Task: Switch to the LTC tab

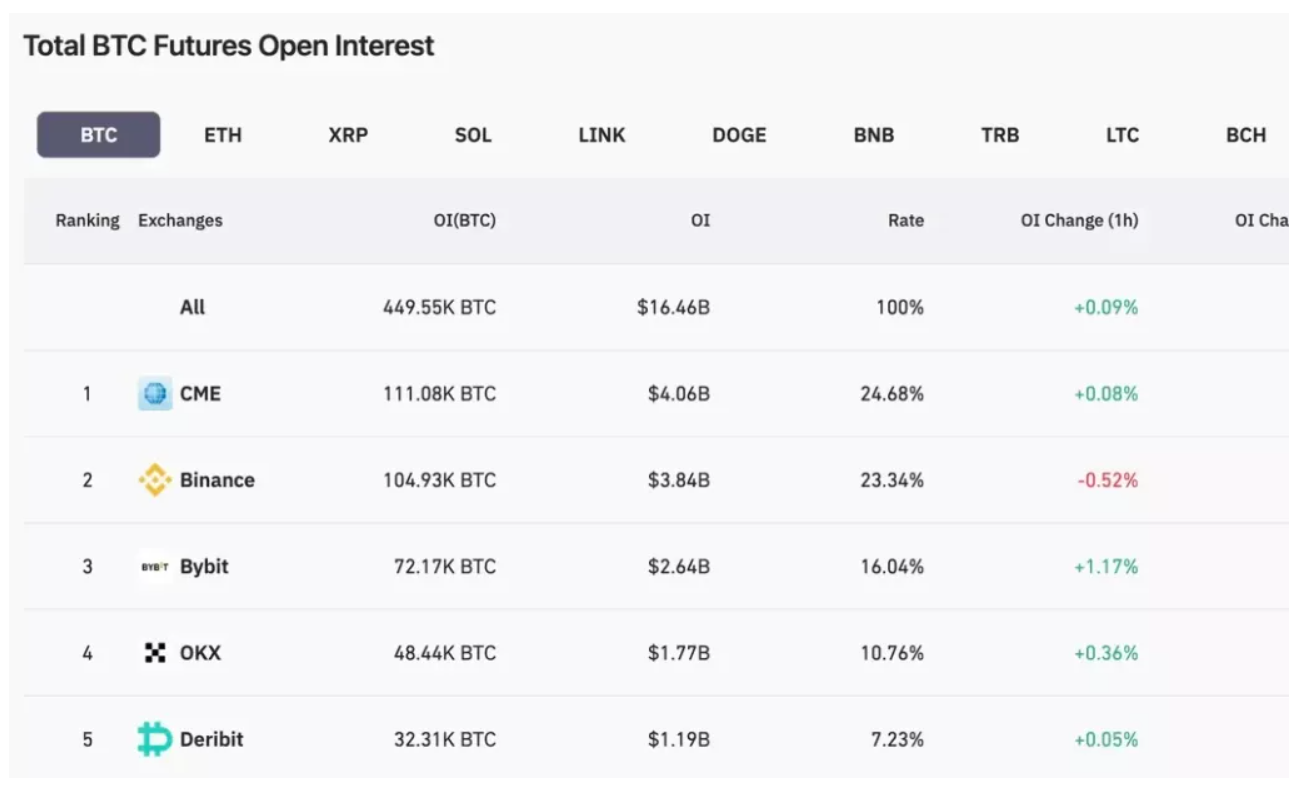Action: coord(1122,135)
